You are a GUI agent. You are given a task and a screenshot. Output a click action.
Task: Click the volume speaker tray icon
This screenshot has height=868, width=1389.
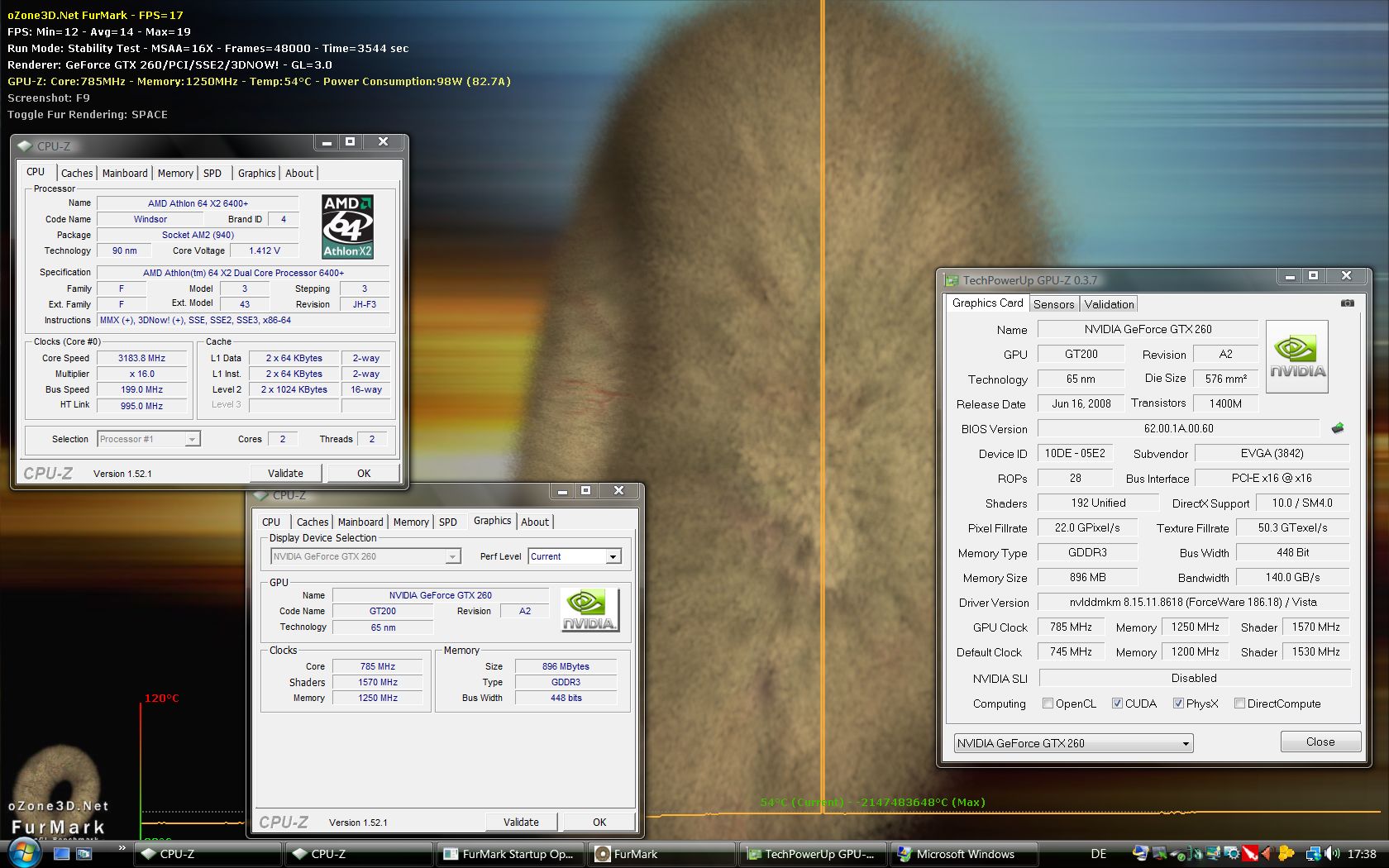[1332, 854]
